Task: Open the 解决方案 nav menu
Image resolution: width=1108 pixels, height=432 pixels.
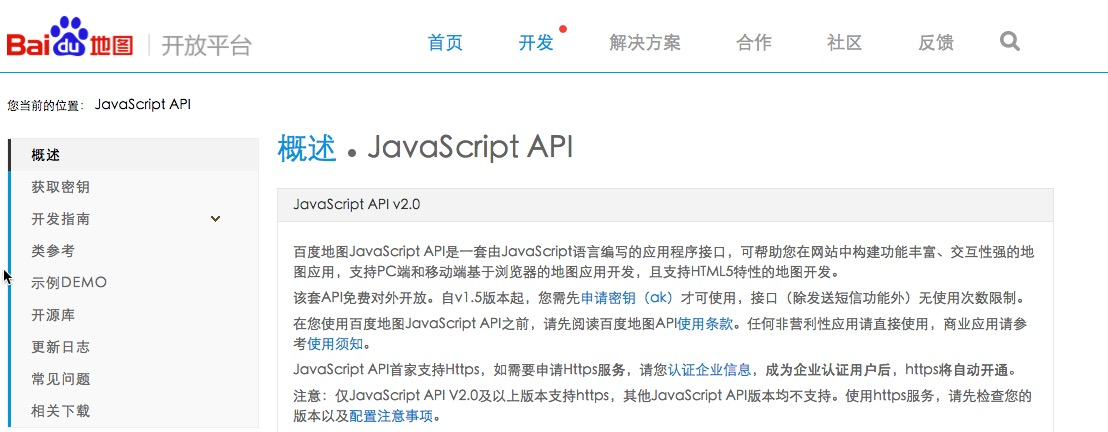Action: click(x=645, y=42)
